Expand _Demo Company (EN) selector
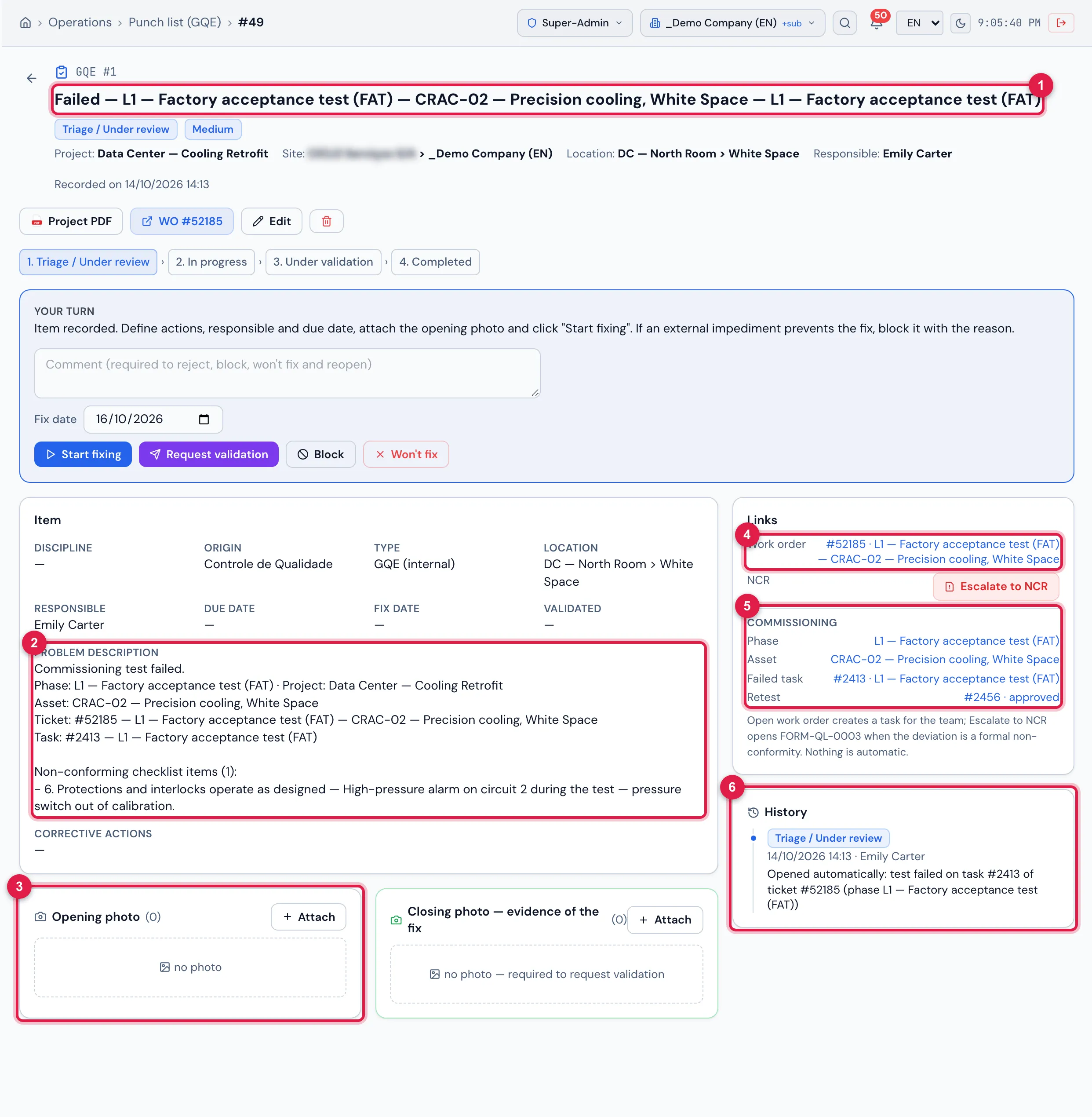This screenshot has height=1117, width=1092. 732,23
